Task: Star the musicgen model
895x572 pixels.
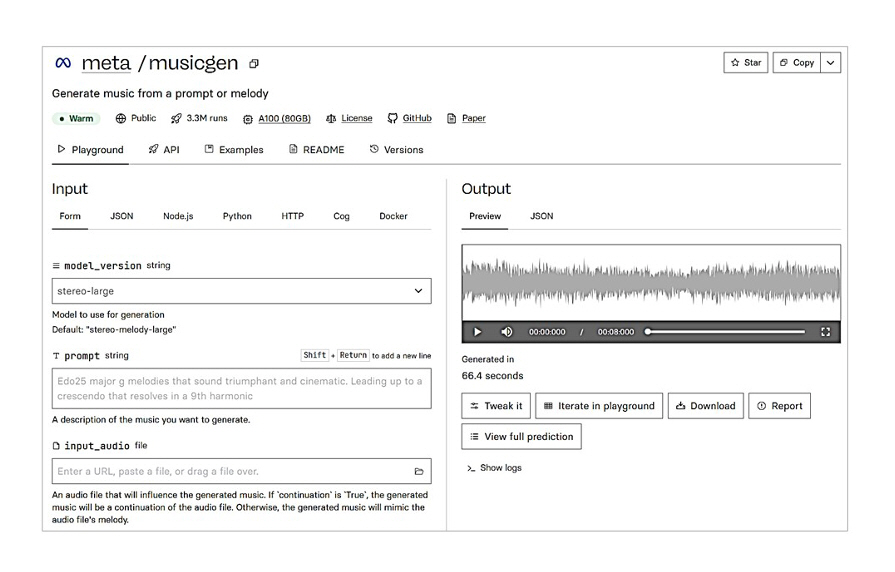Action: pyautogui.click(x=745, y=63)
